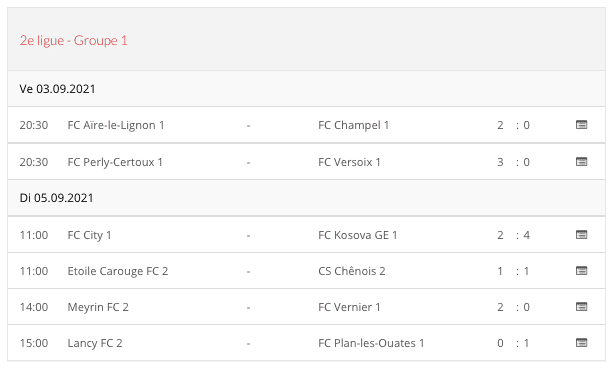Image resolution: width=612 pixels, height=372 pixels.
Task: Open match details icon for FC City game
Action: tap(582, 235)
